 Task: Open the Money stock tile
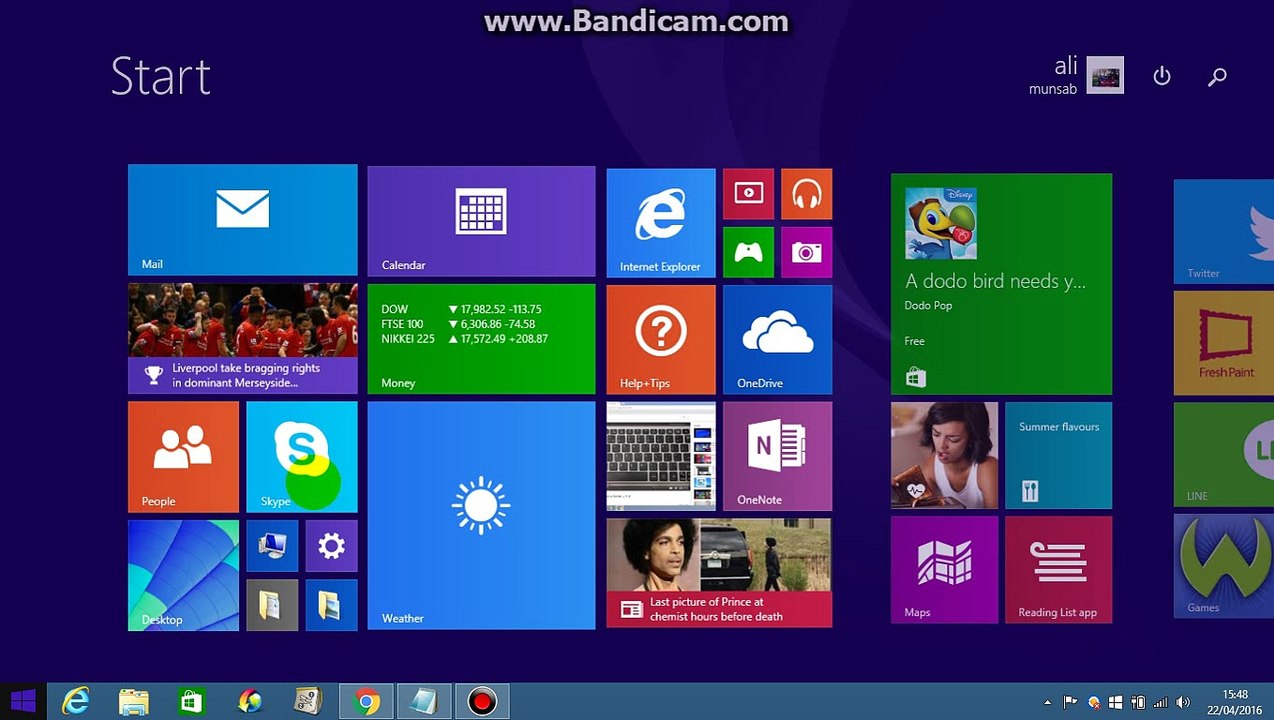481,339
